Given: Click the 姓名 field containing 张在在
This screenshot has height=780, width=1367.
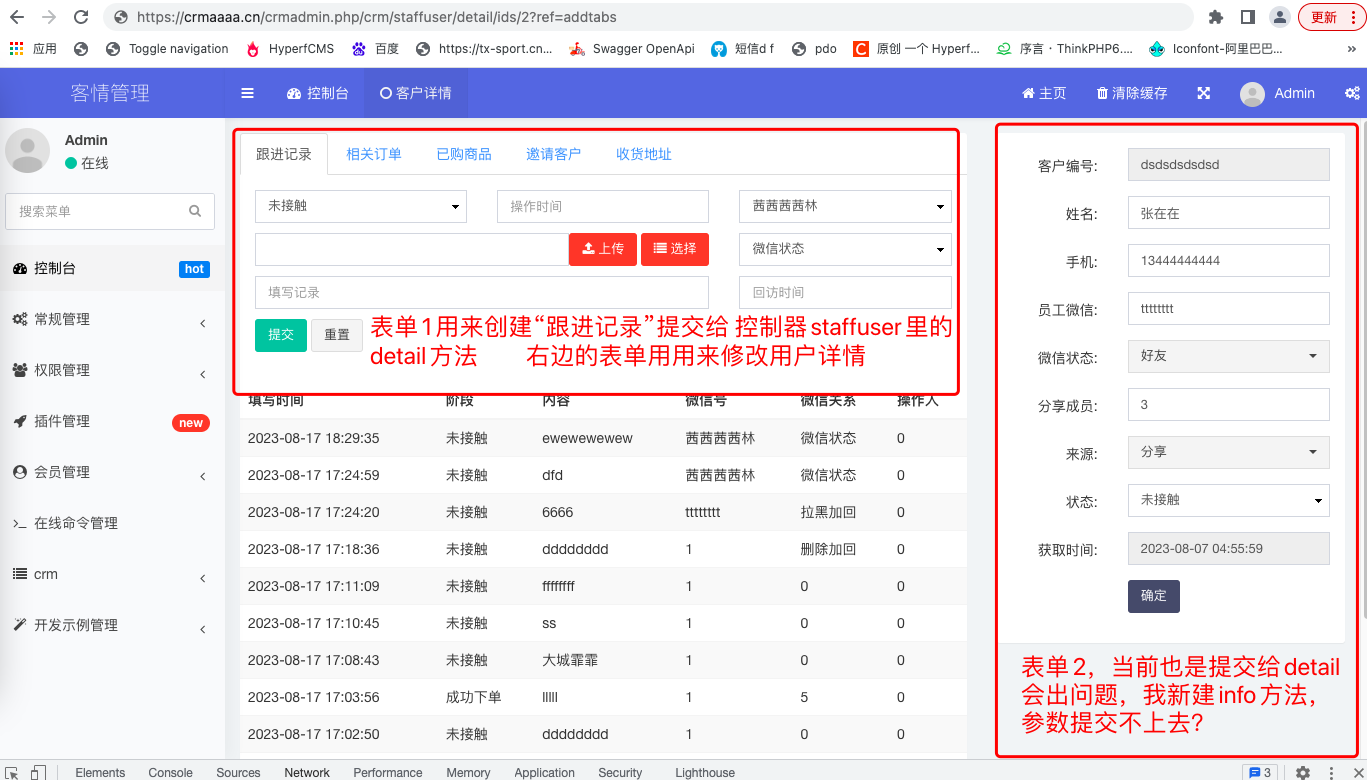Looking at the screenshot, I should [1229, 213].
